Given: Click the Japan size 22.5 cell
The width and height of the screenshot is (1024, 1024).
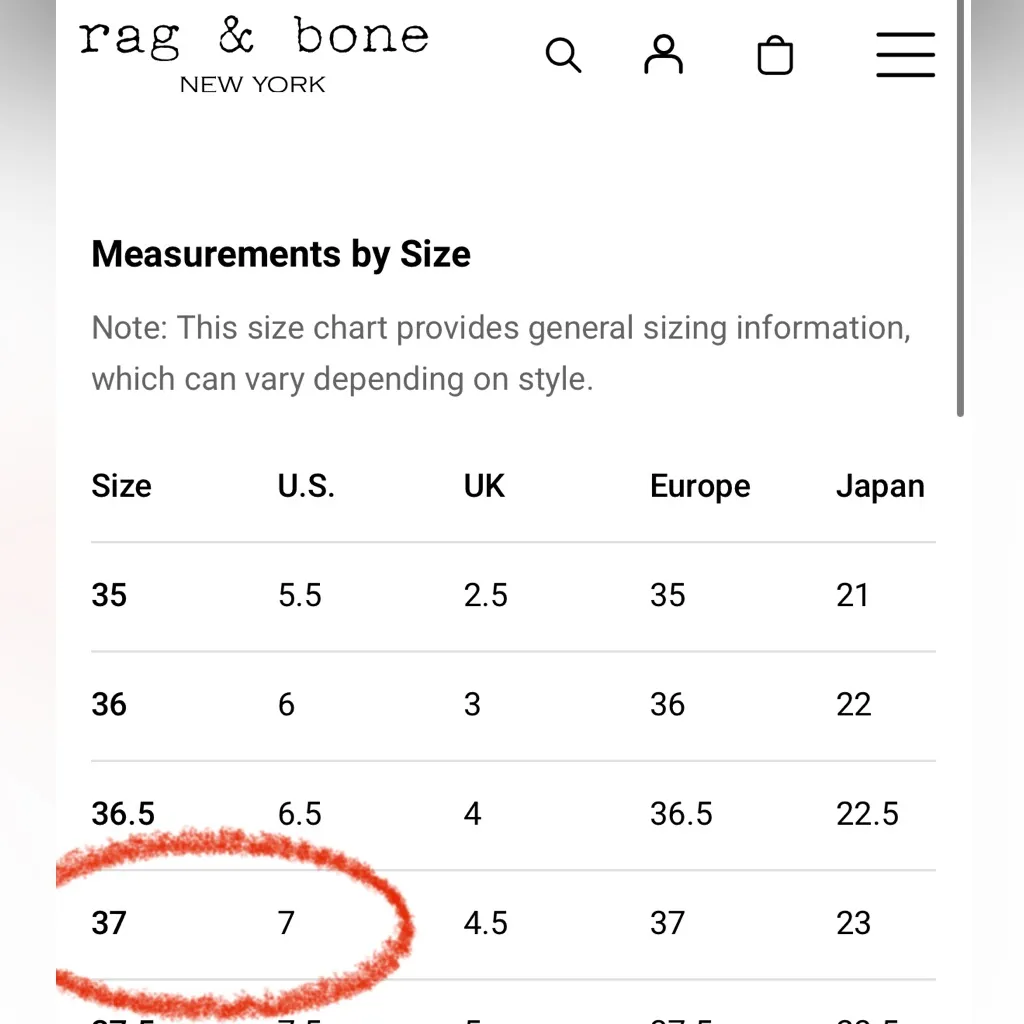Looking at the screenshot, I should coord(867,814).
